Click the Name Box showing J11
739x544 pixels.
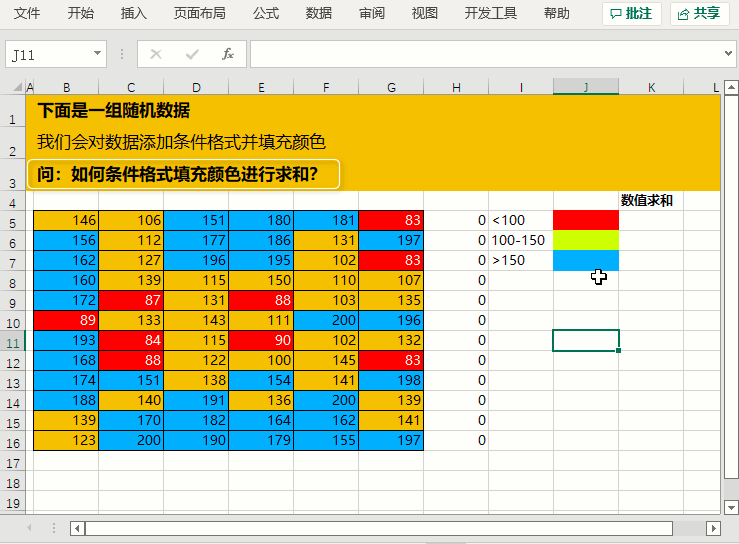[47, 55]
